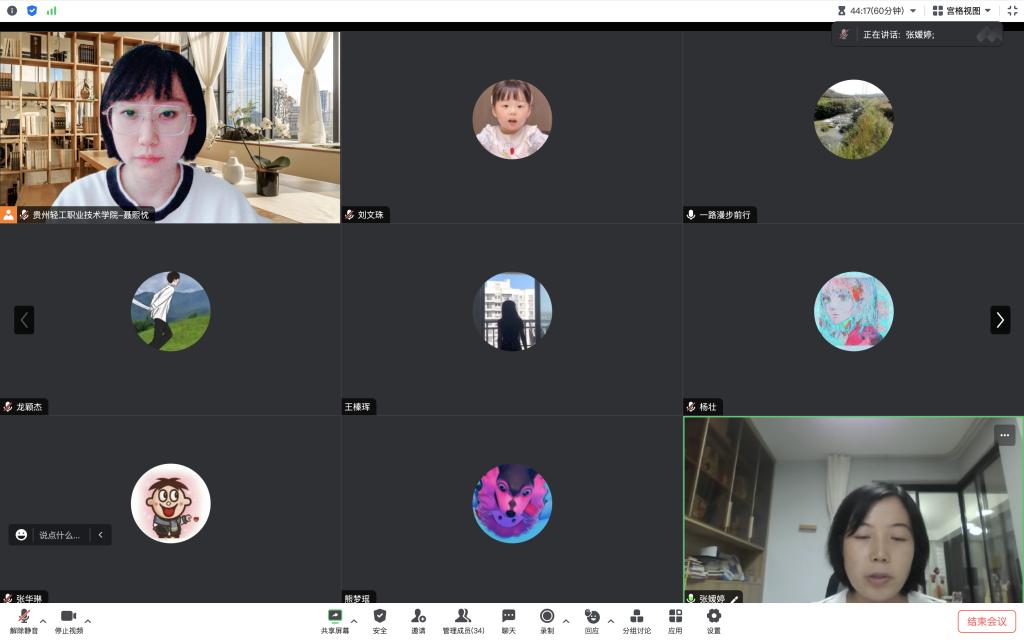
Task: Open the Apps (应用) icon
Action: coord(675,616)
